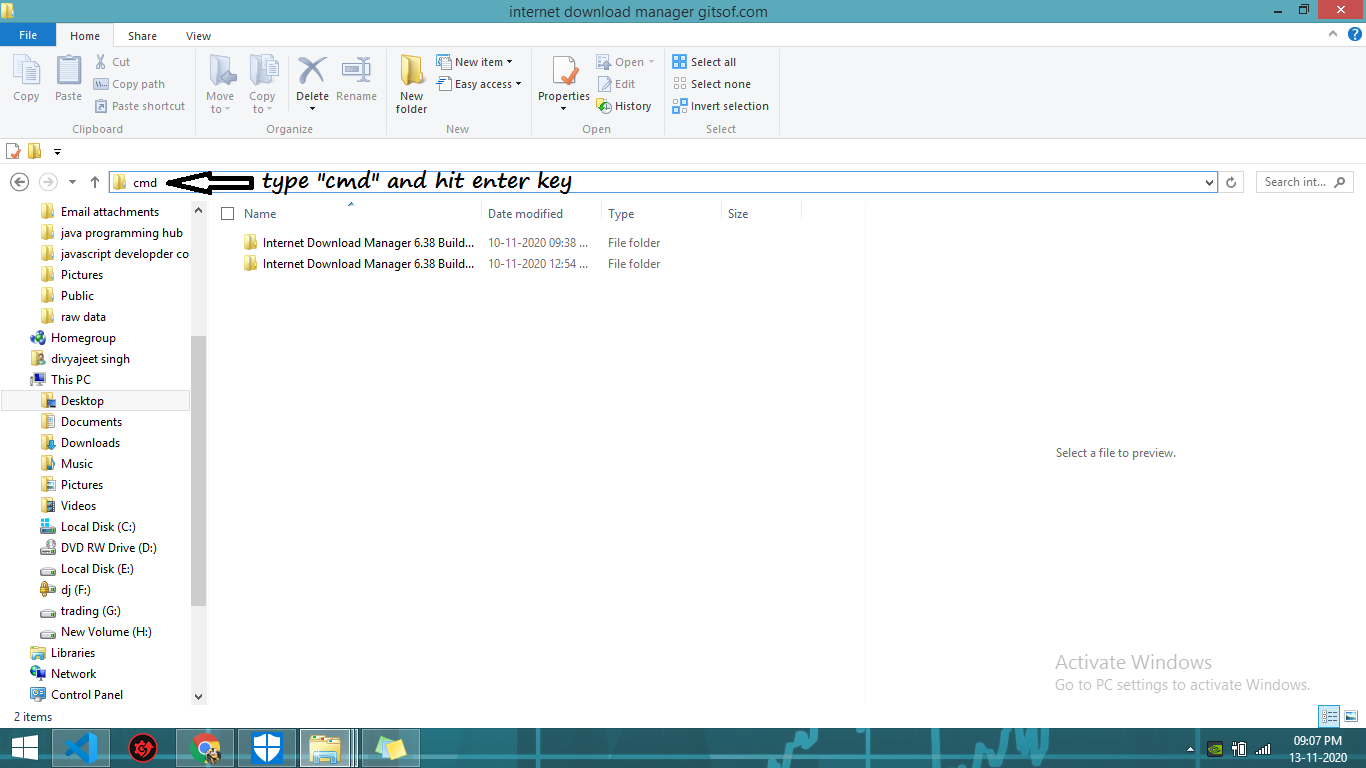Click the Rename icon
The height and width of the screenshot is (768, 1366).
click(x=356, y=71)
